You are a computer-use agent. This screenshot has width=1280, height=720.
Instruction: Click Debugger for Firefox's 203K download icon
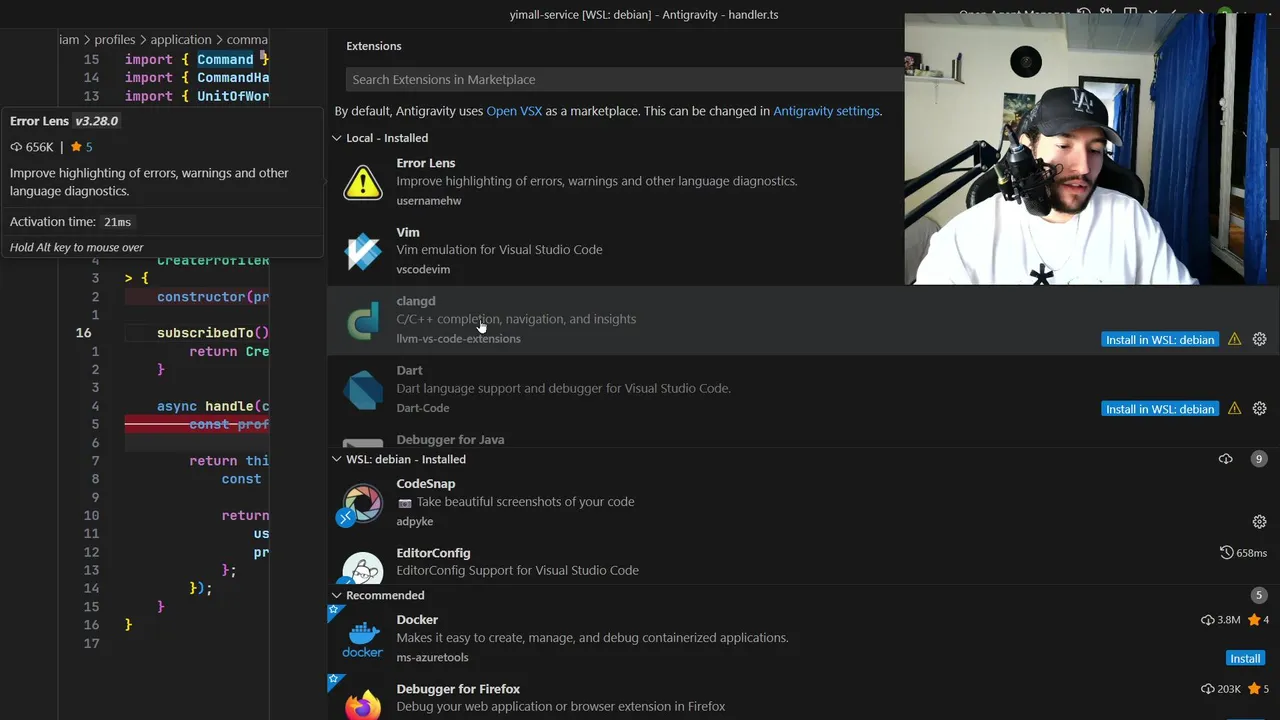pyautogui.click(x=1207, y=689)
